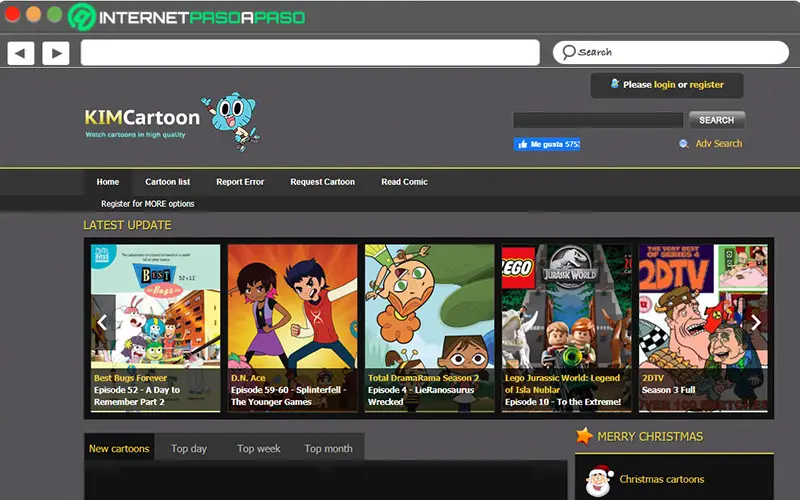Switch to the Top week tab
Screen dimensions: 800x500
click(259, 448)
